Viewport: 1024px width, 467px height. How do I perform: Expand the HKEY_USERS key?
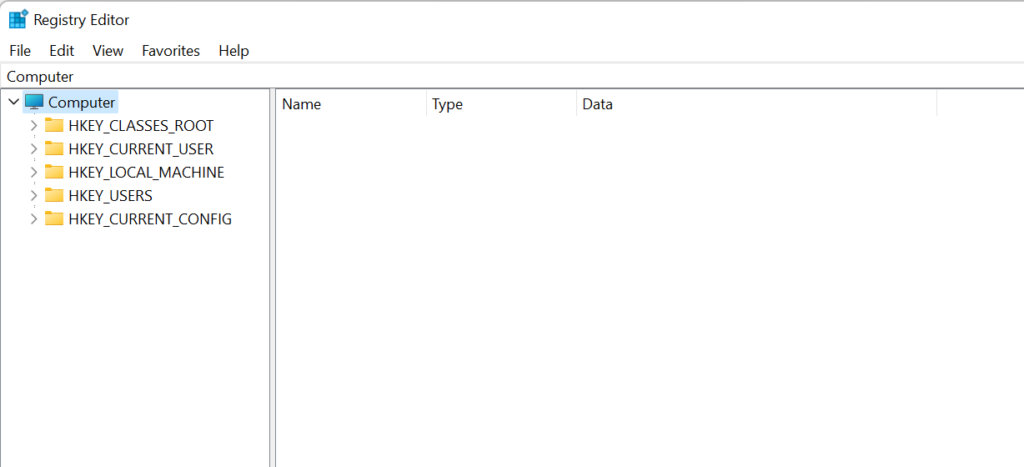34,195
